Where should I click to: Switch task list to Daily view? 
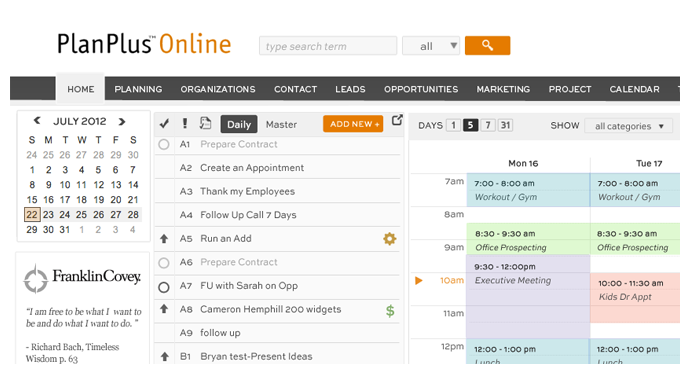(239, 124)
